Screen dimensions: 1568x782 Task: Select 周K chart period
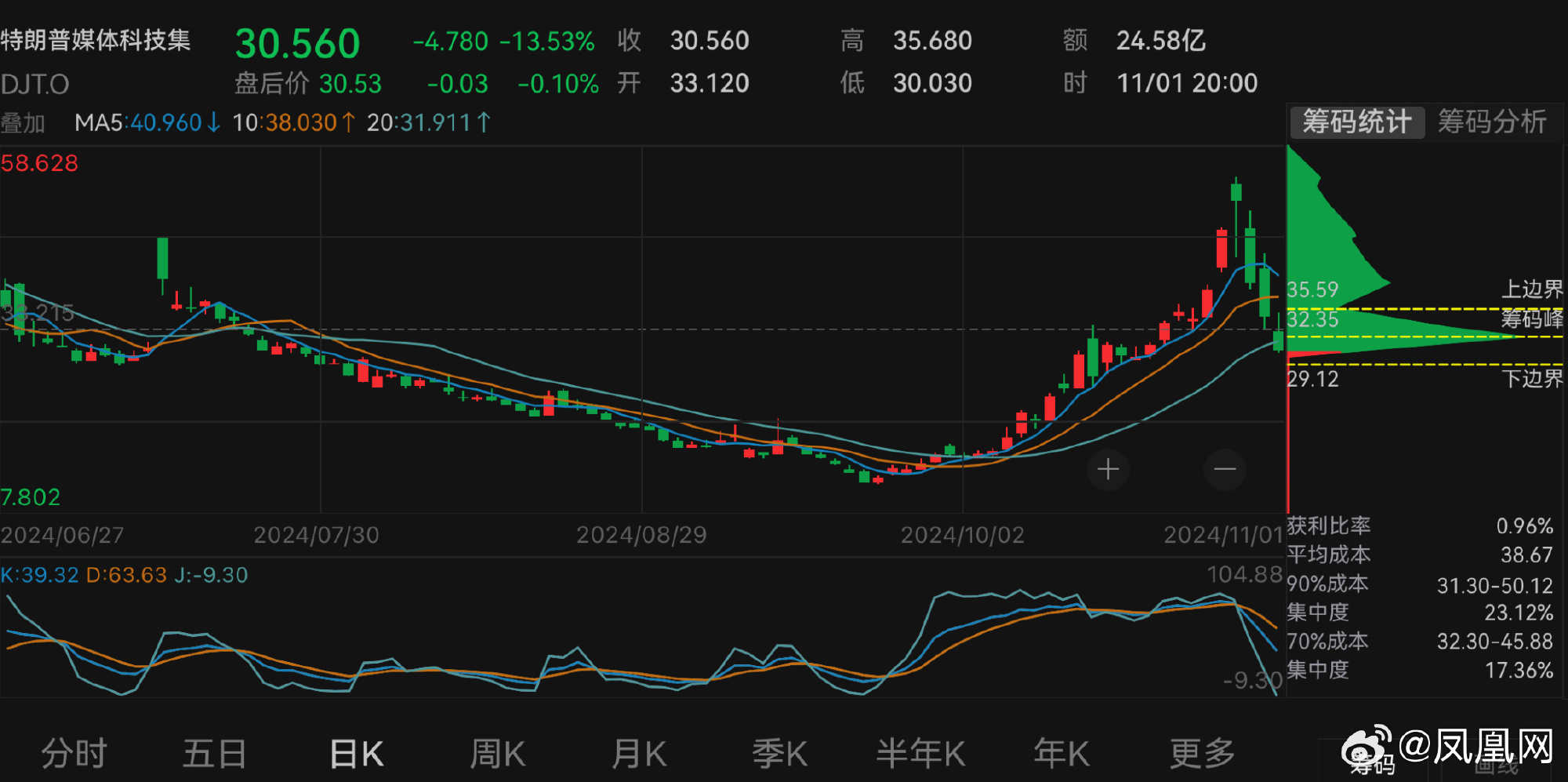[x=497, y=754]
